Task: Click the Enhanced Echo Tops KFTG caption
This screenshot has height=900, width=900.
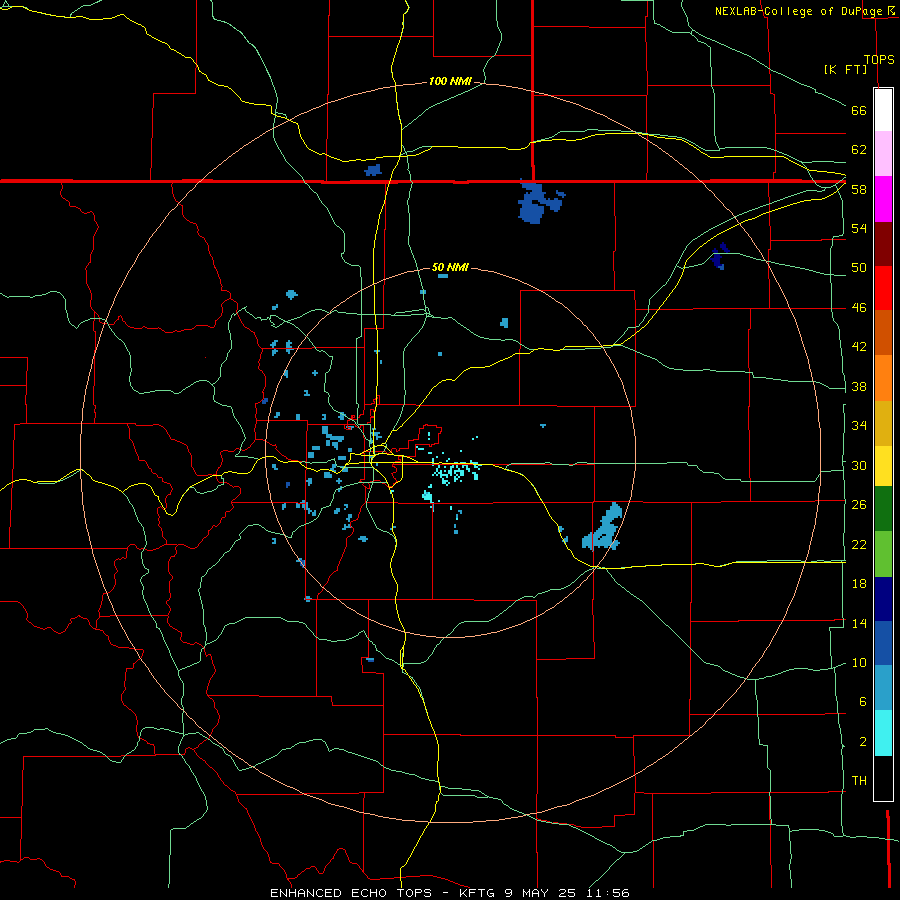Action: 449,893
